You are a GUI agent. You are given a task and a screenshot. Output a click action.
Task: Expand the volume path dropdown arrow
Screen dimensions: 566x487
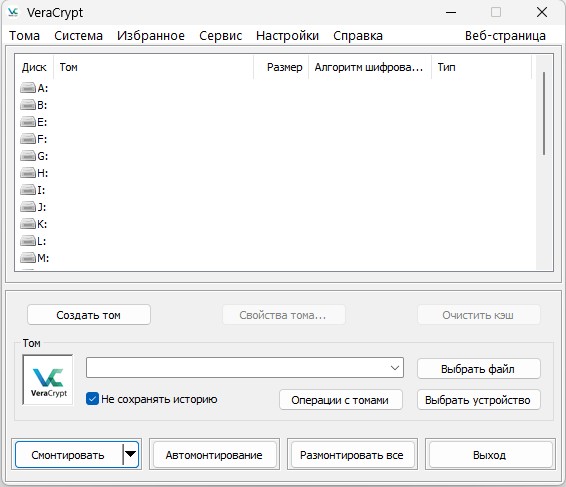pos(395,368)
